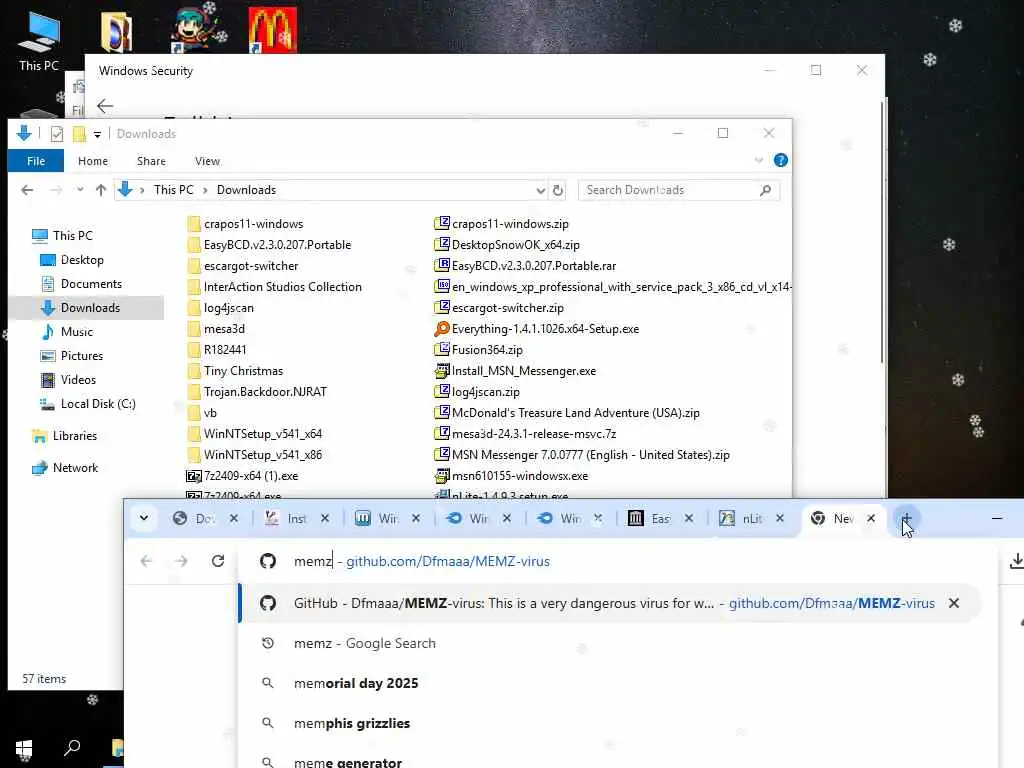This screenshot has width=1024, height=768.
Task: Expand the Explorer address bar history dropdown
Action: coord(540,190)
